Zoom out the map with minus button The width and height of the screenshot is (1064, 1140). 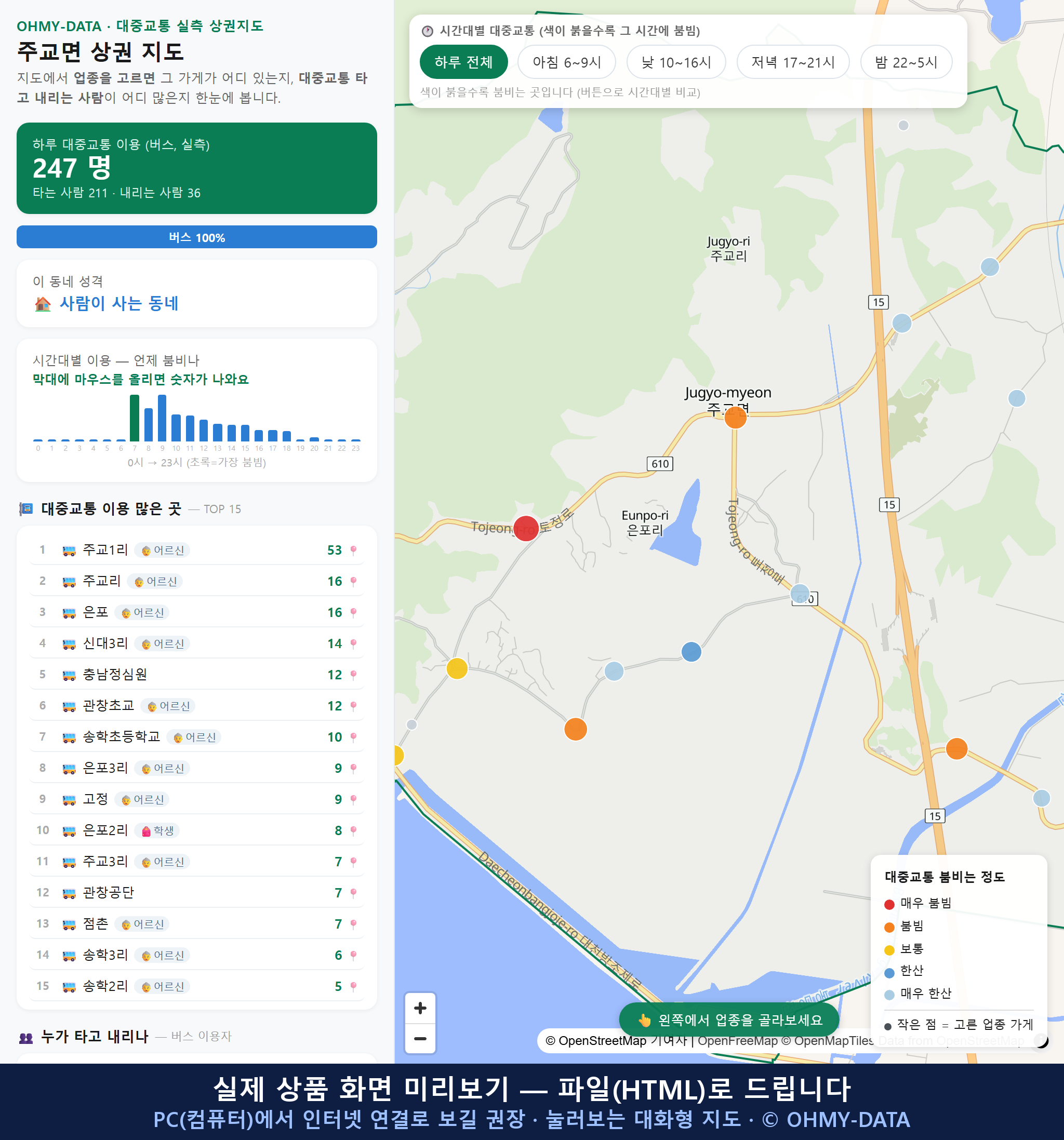[420, 1039]
